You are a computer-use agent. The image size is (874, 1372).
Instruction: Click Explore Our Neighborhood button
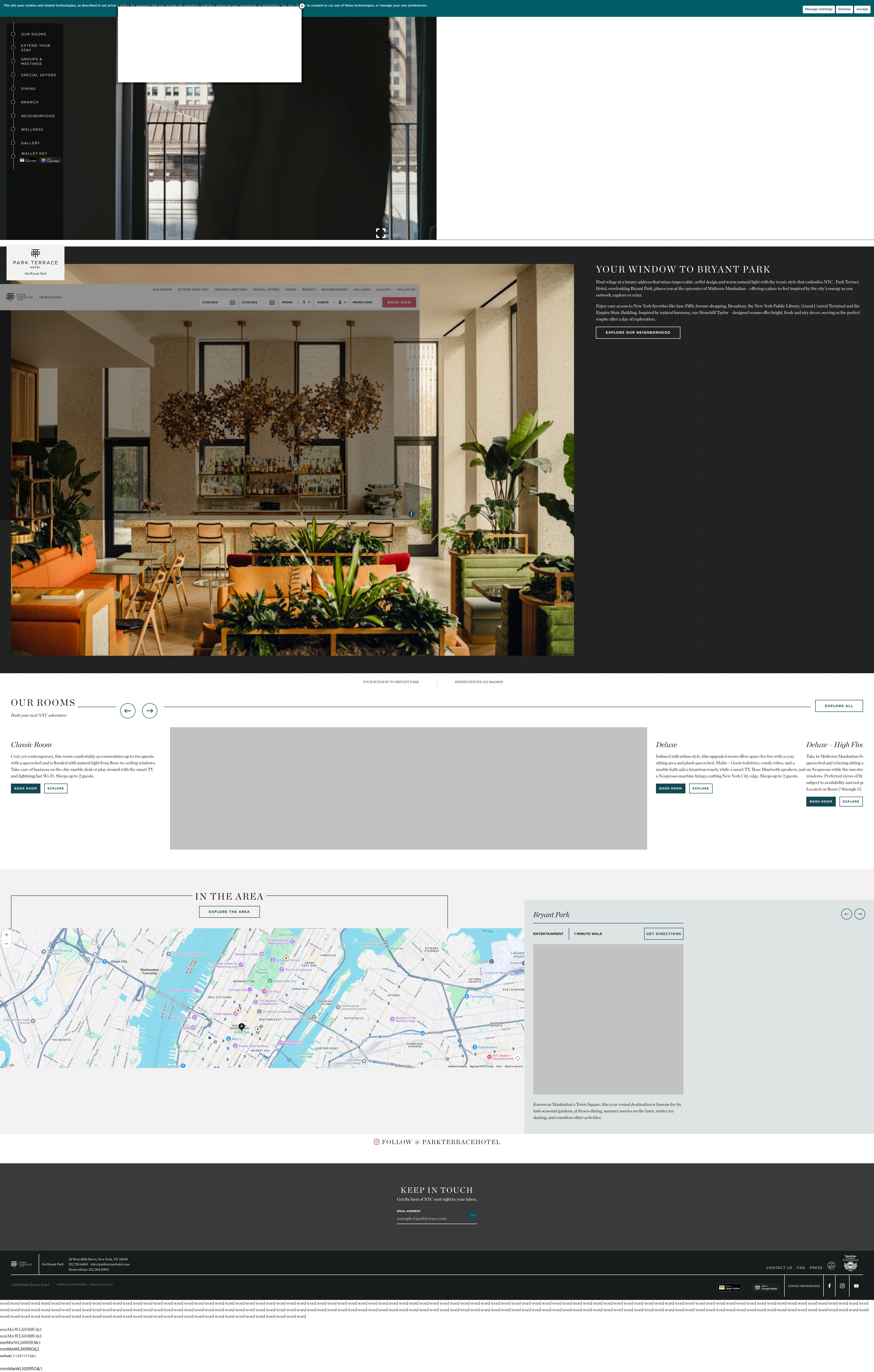(x=638, y=333)
